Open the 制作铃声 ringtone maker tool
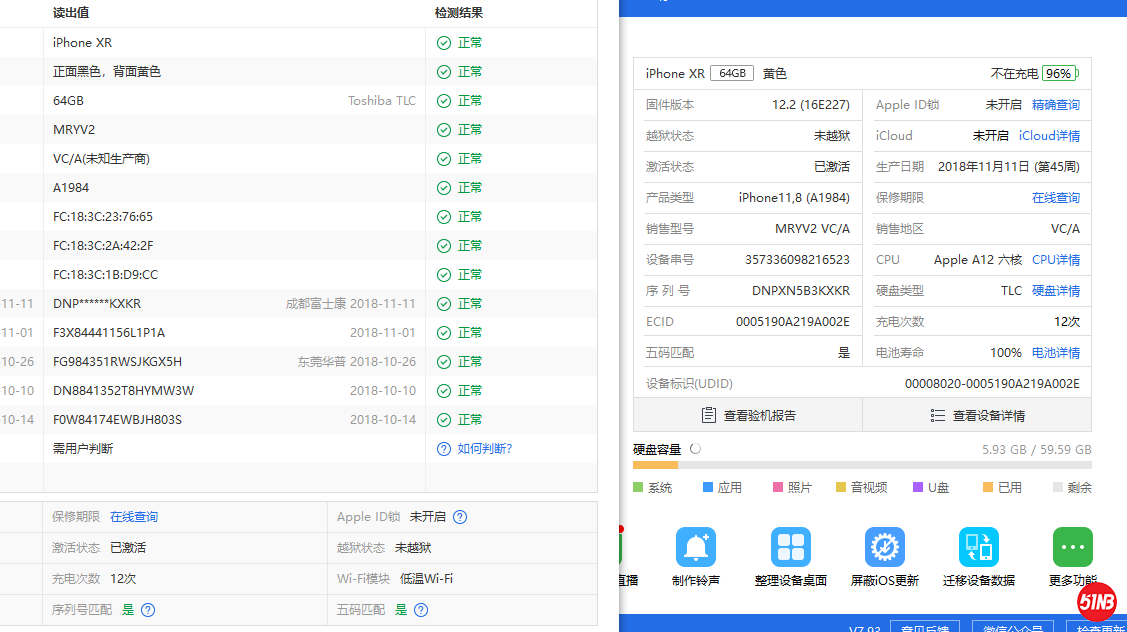The width and height of the screenshot is (1127, 632). pyautogui.click(x=696, y=548)
